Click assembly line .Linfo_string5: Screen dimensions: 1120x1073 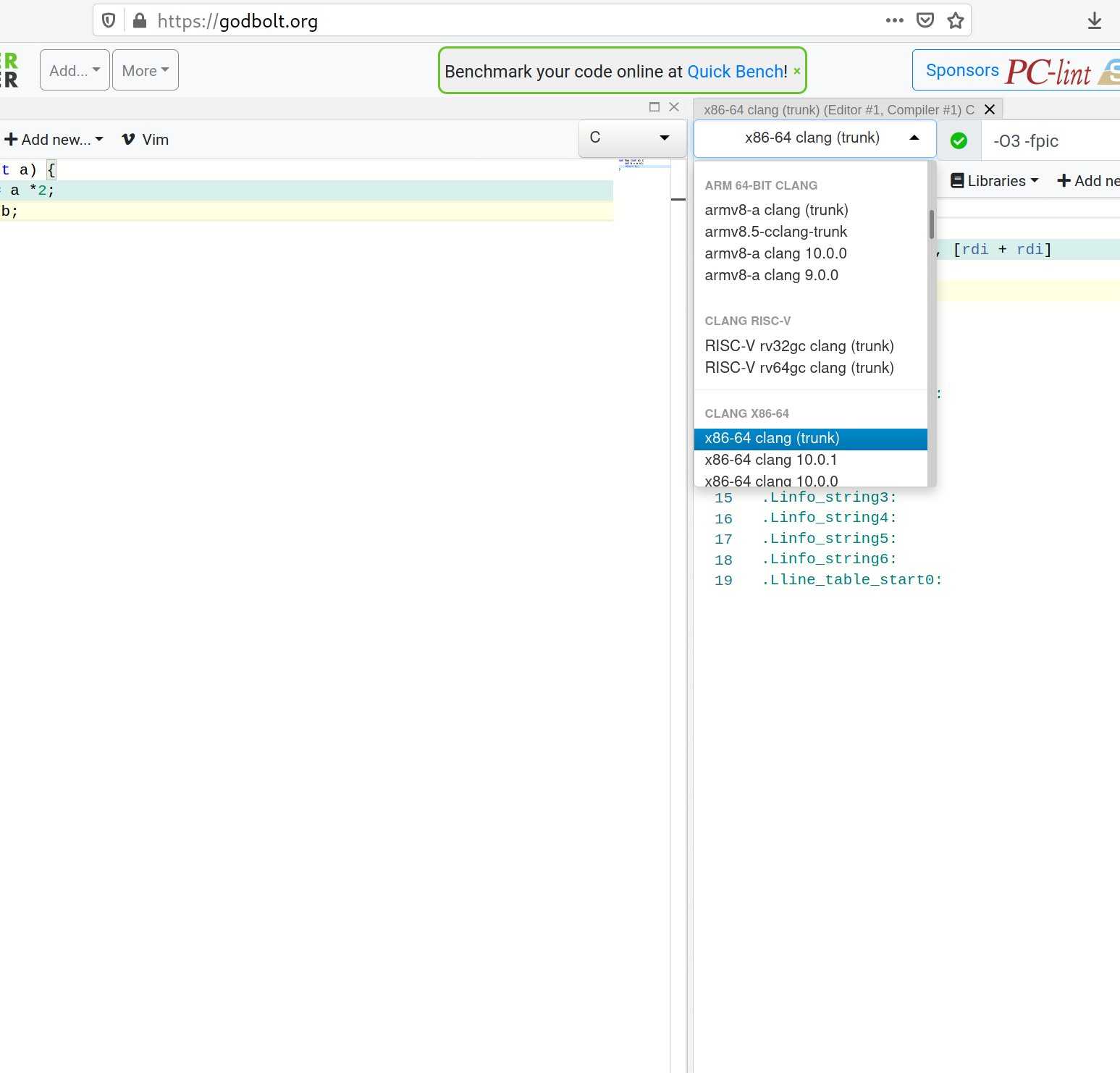click(x=829, y=539)
